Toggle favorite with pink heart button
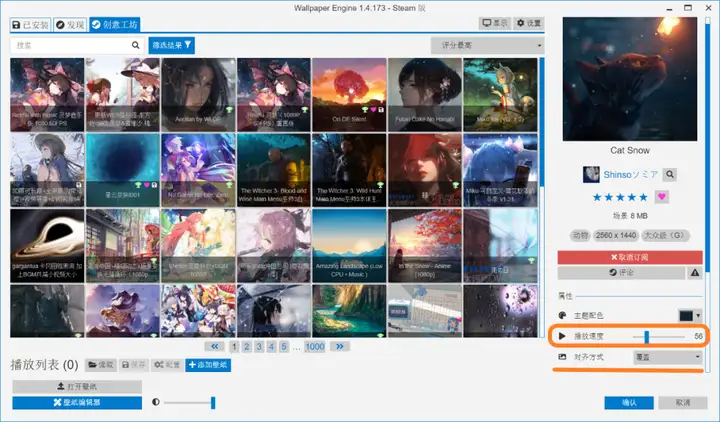Screen dimensions: 720x422 point(662,197)
